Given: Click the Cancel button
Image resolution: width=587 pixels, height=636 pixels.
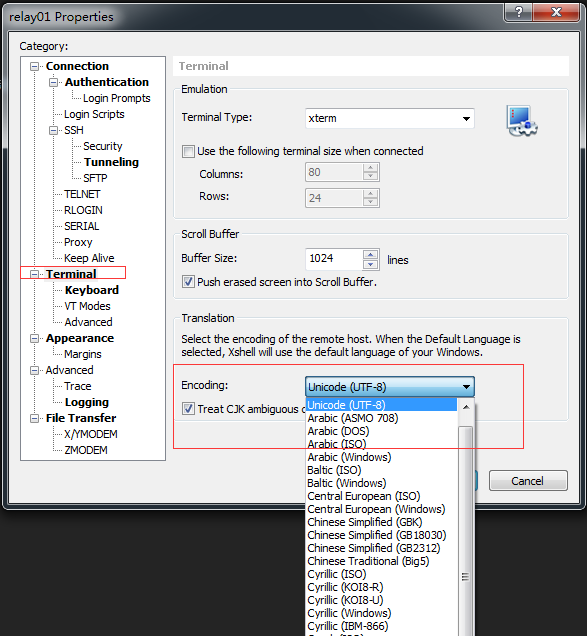Looking at the screenshot, I should coord(528,481).
